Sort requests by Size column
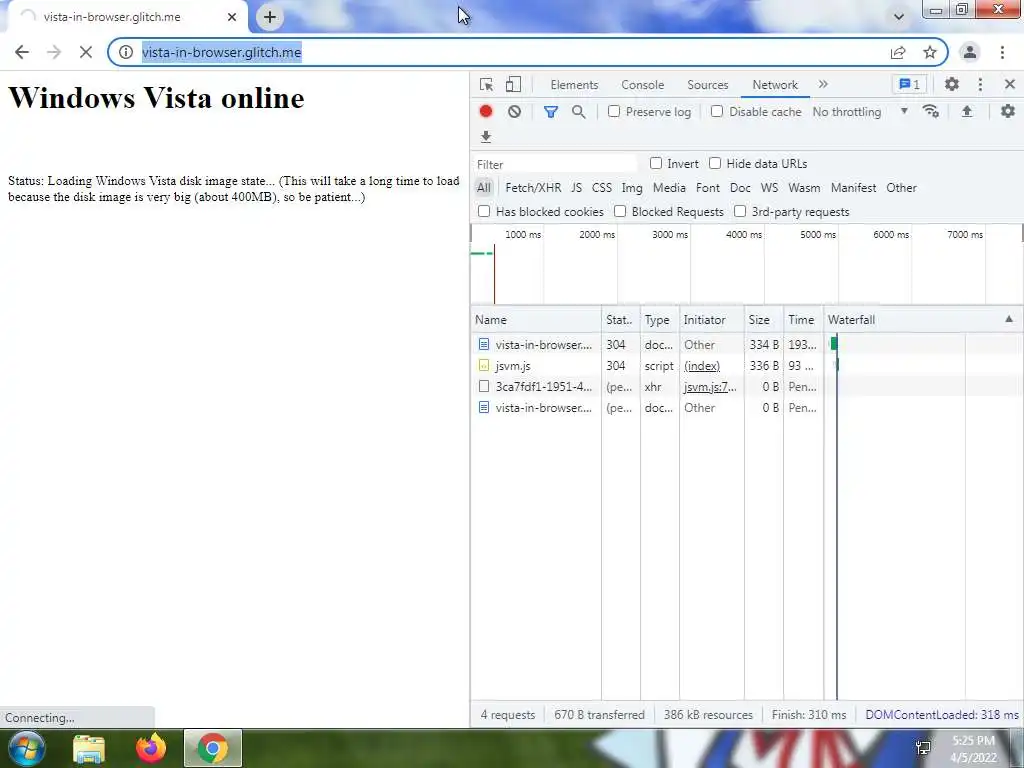The width and height of the screenshot is (1024, 768). tap(763, 319)
